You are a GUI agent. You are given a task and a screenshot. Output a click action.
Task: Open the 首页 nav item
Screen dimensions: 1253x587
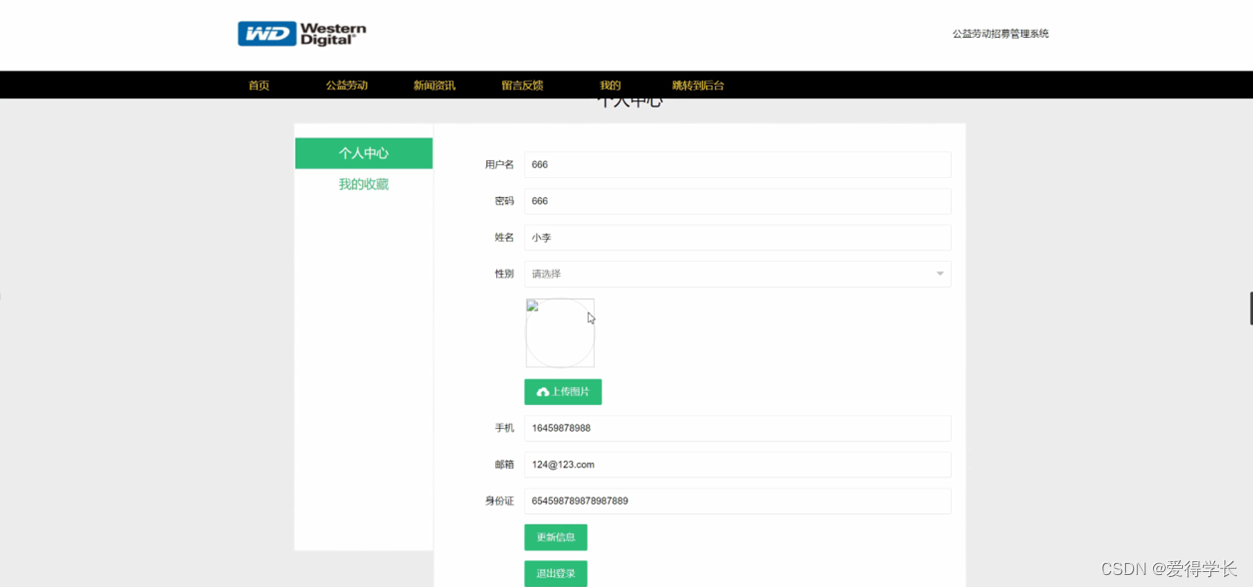click(x=259, y=85)
